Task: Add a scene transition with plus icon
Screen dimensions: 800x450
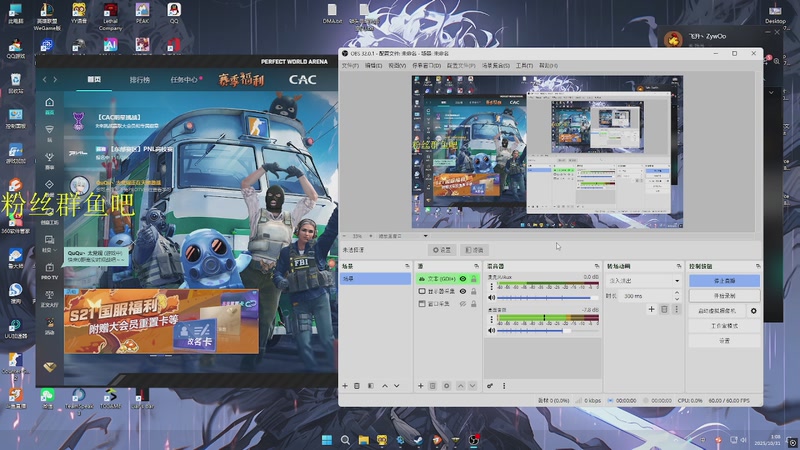Action: coord(652,309)
